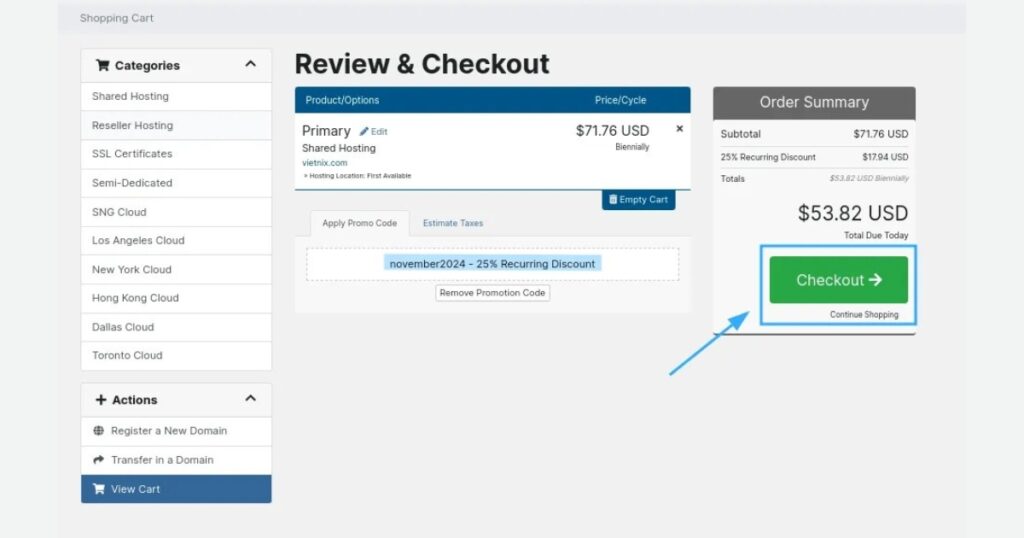Click the plus icon in Actions header
This screenshot has height=538, width=1024.
[101, 400]
